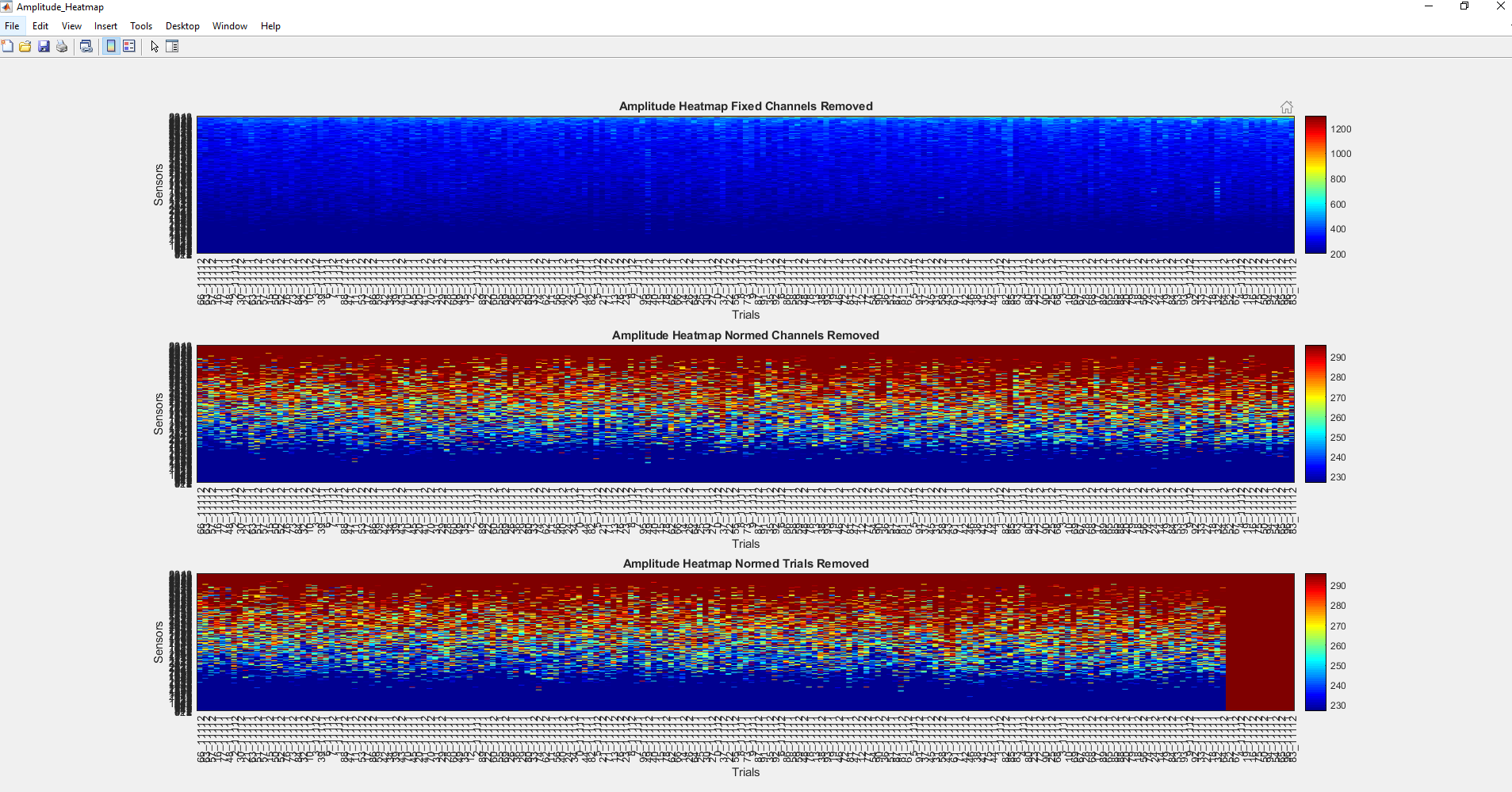
Task: Click the colorbar of the Fixed Channels heatmap
Action: pyautogui.click(x=1315, y=185)
